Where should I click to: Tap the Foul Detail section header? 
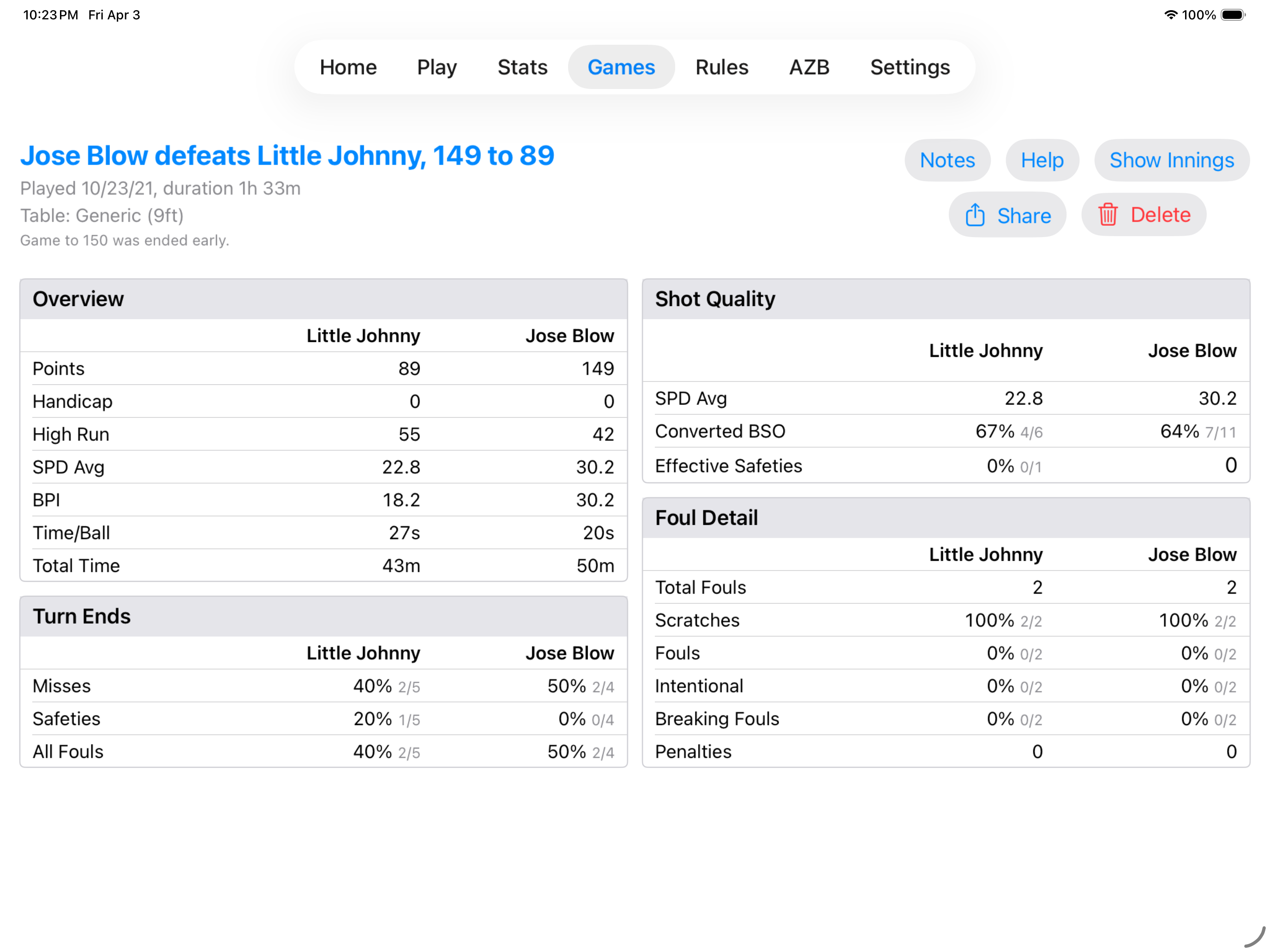pyautogui.click(x=706, y=518)
